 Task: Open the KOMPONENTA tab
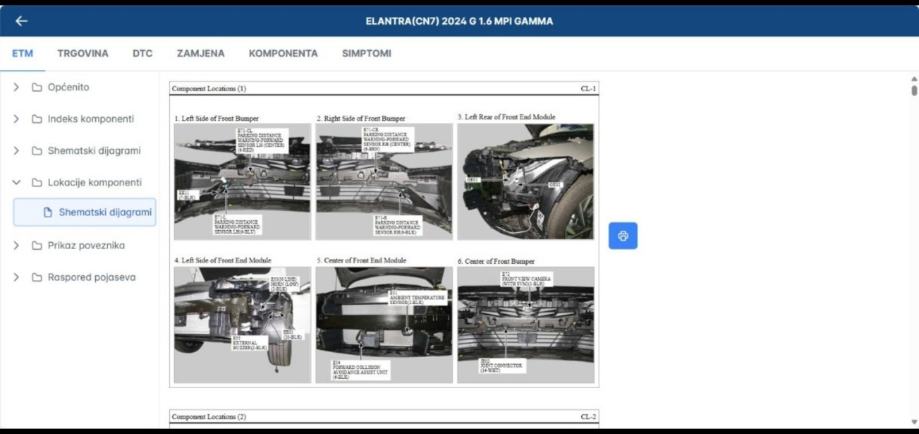tap(283, 53)
